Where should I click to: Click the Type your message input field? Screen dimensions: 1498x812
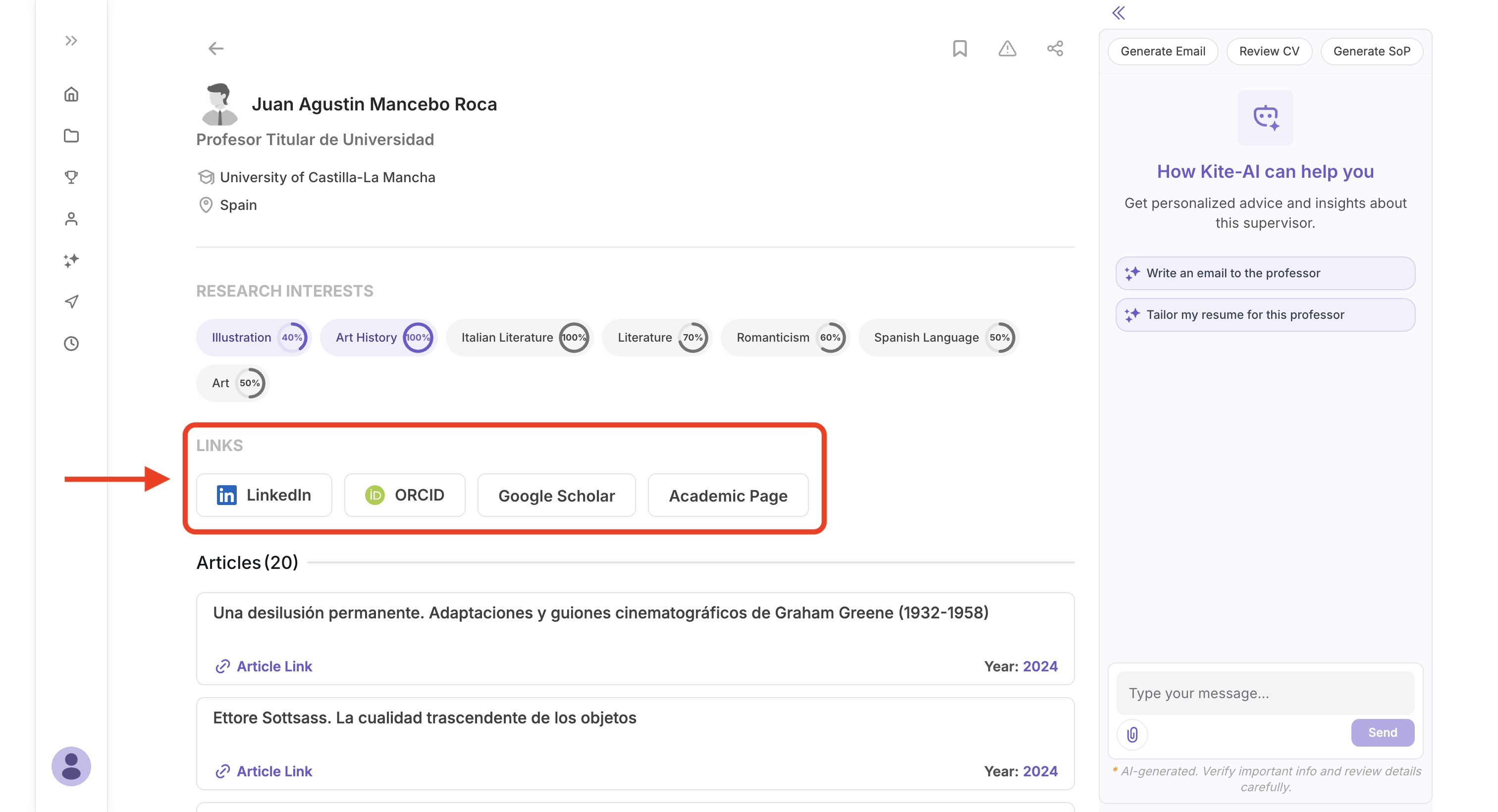1265,693
